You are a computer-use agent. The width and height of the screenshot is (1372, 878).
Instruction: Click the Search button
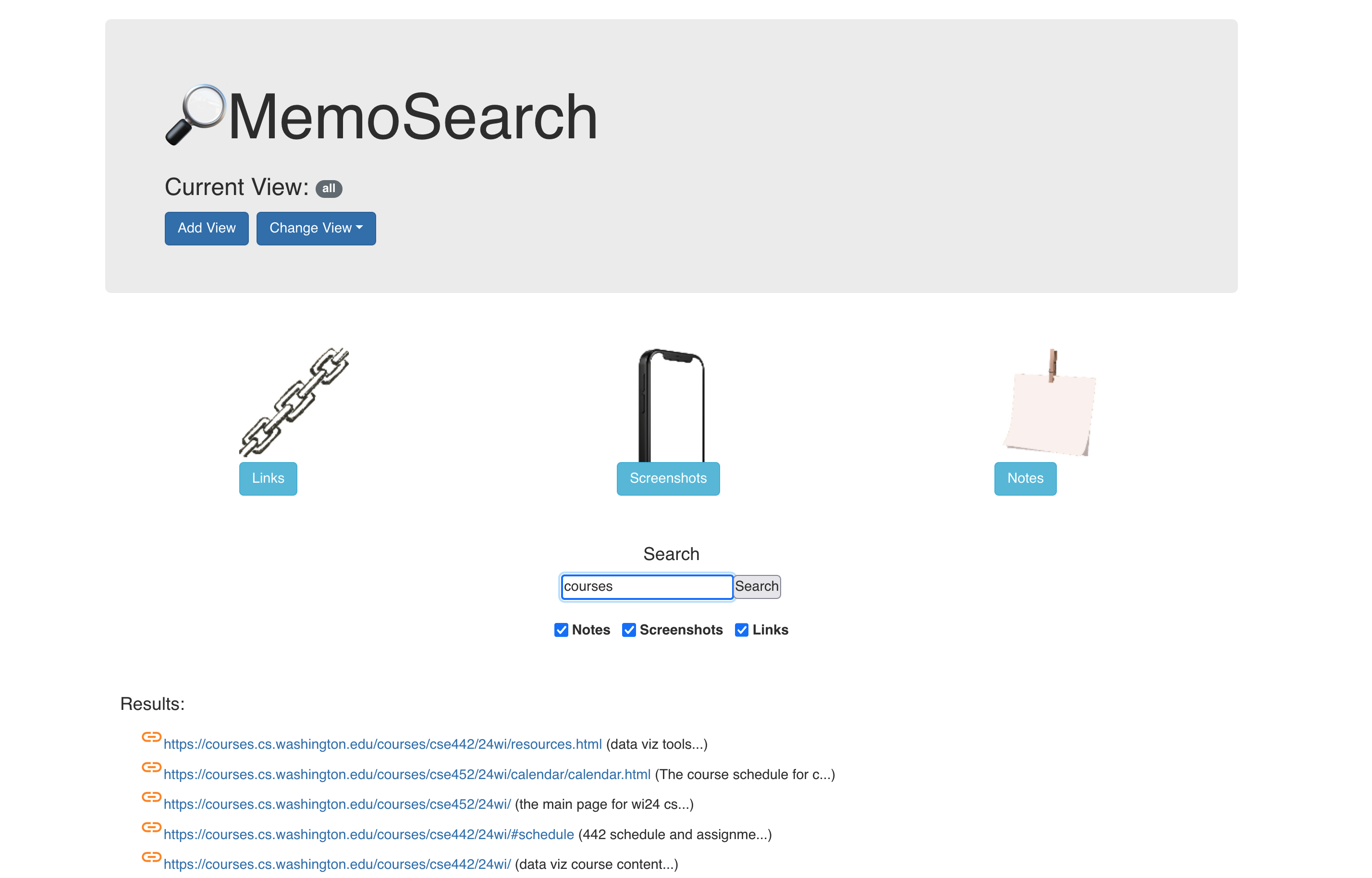757,586
